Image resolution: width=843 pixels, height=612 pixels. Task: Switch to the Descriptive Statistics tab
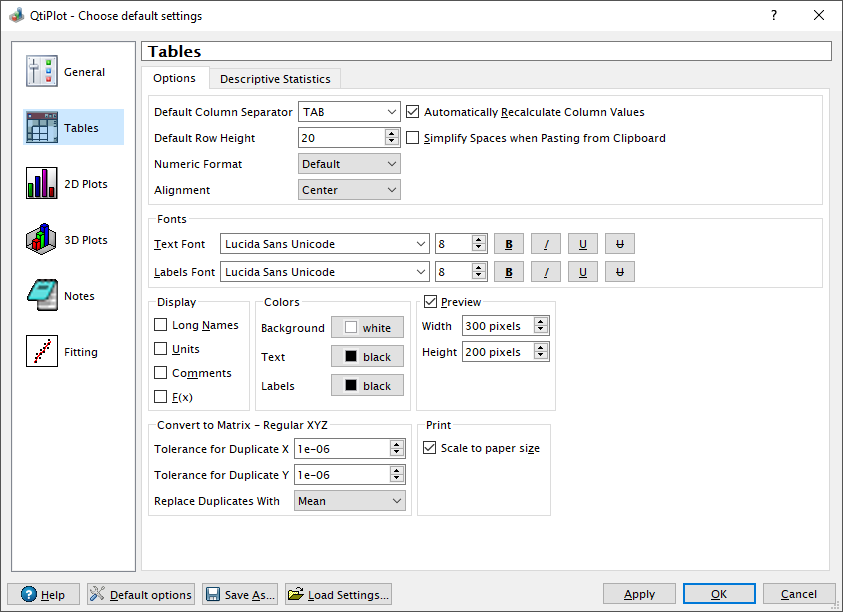click(x=275, y=79)
